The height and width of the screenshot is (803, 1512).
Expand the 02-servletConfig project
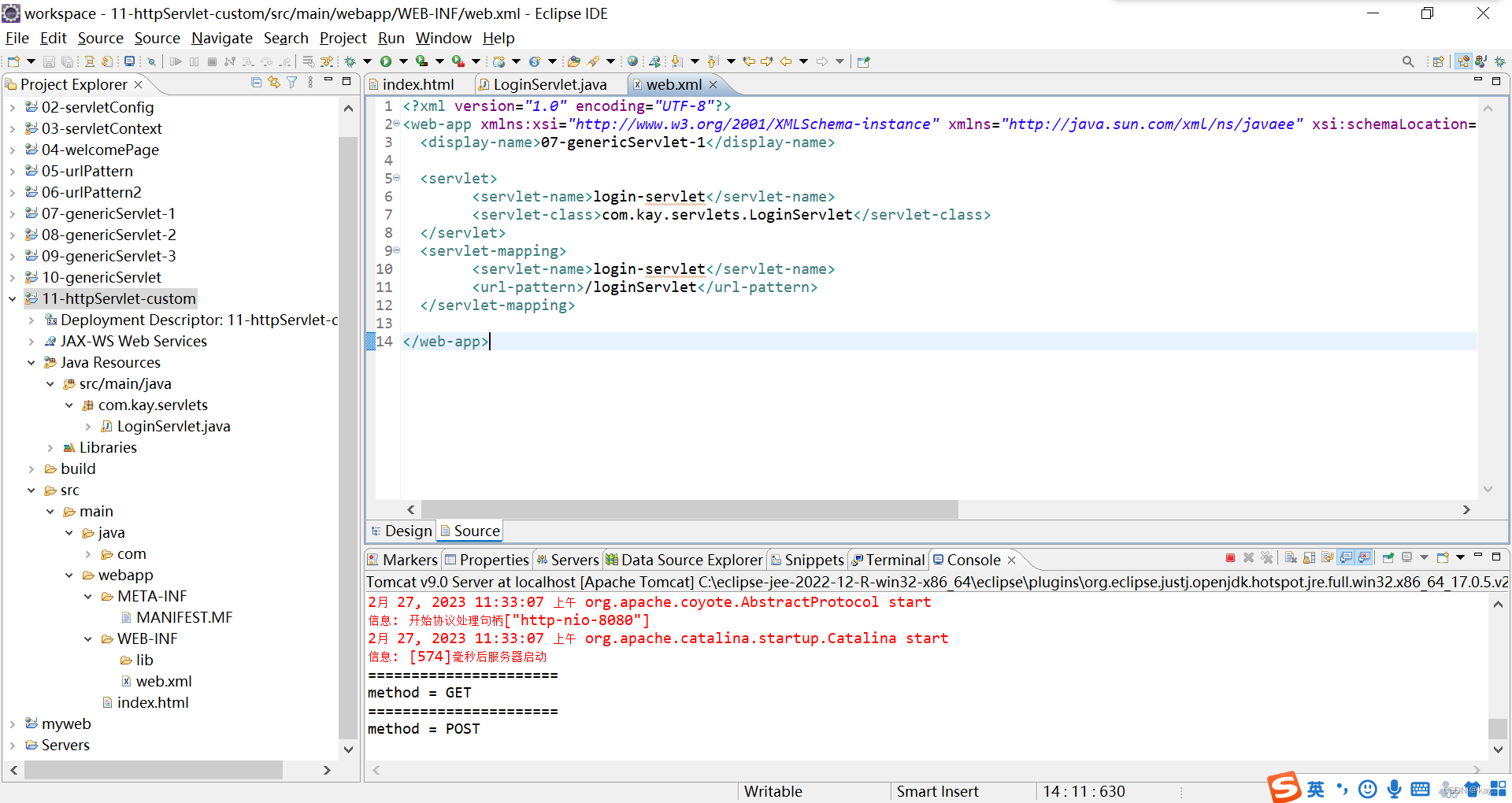[12, 107]
